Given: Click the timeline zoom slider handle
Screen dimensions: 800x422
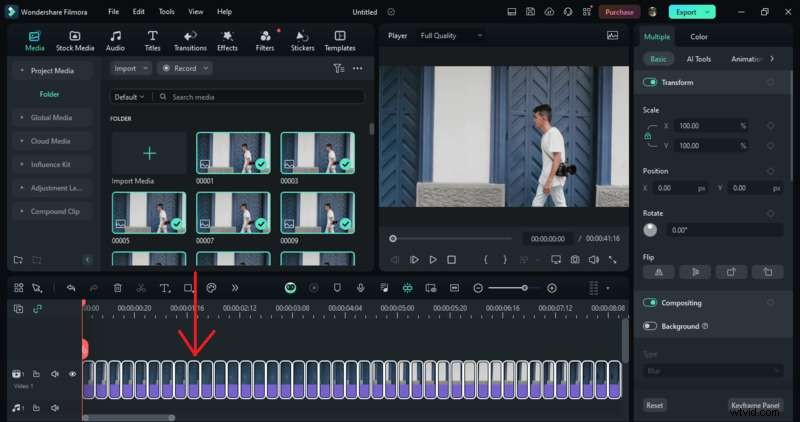Looking at the screenshot, I should 524,288.
